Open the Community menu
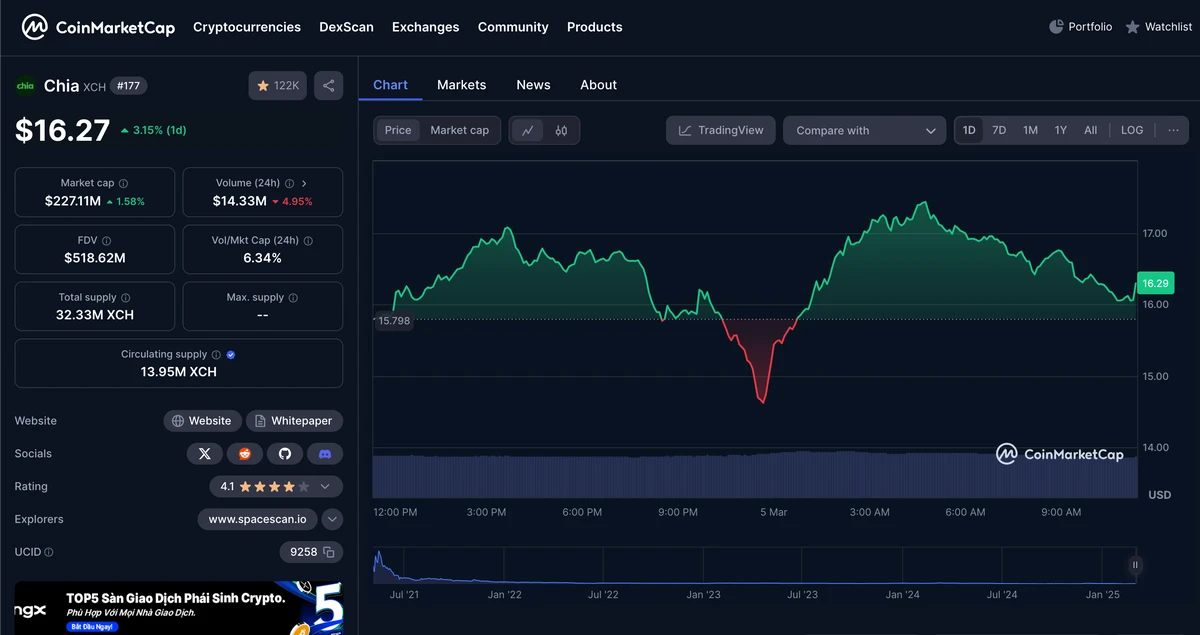The height and width of the screenshot is (635, 1200). click(513, 27)
